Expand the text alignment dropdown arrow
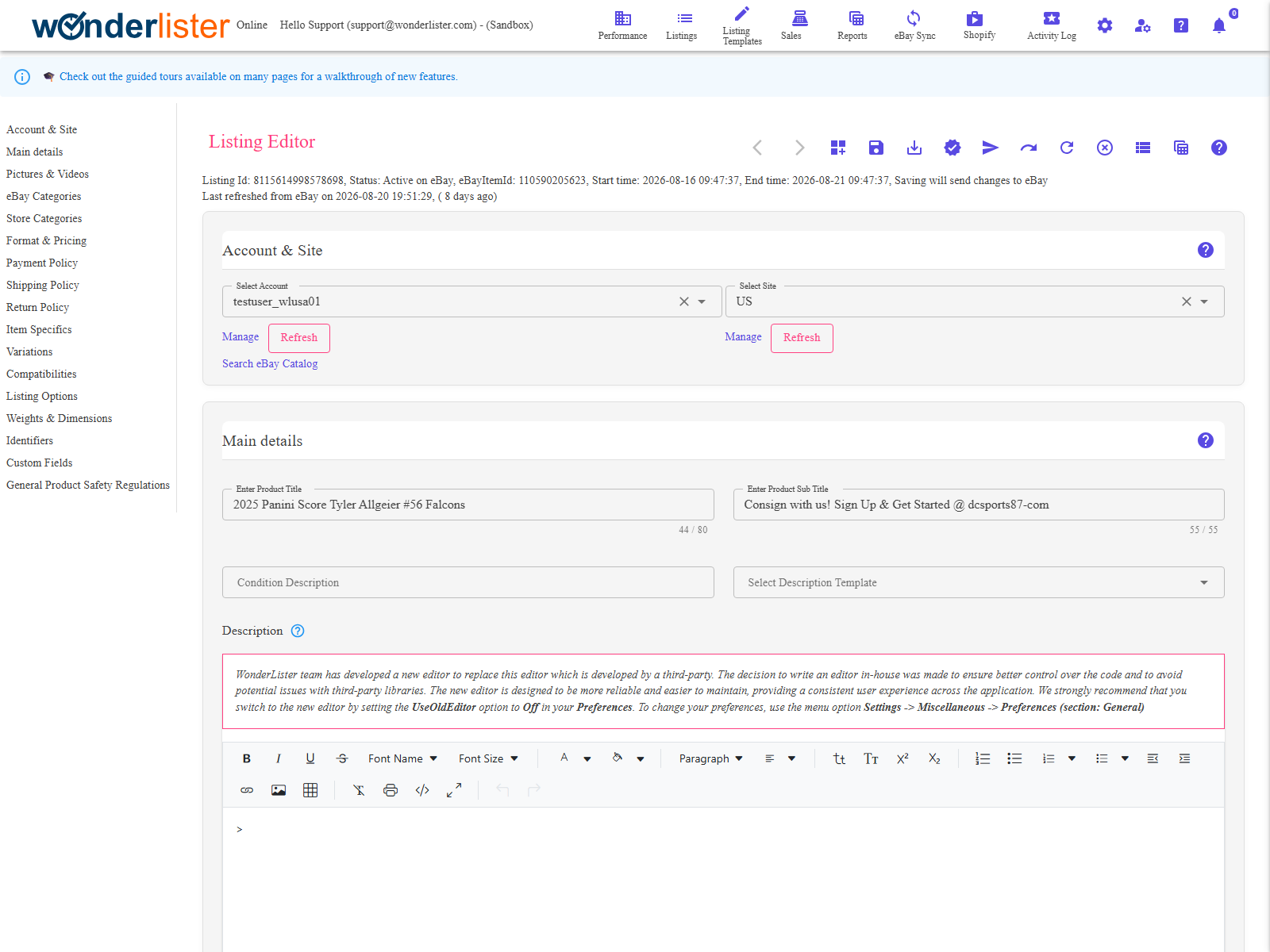The image size is (1270, 952). click(x=791, y=758)
